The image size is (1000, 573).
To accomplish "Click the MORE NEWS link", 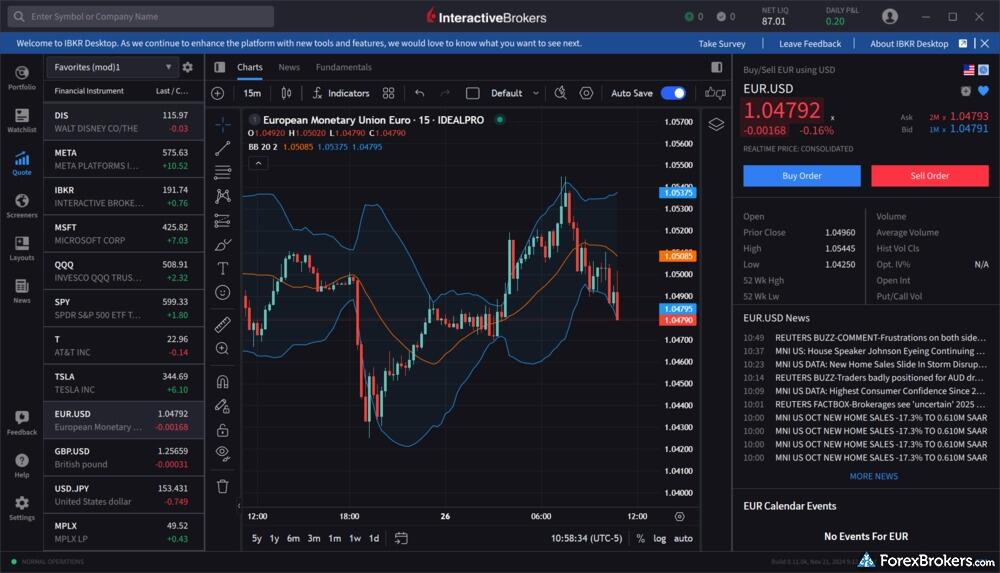I will point(873,476).
